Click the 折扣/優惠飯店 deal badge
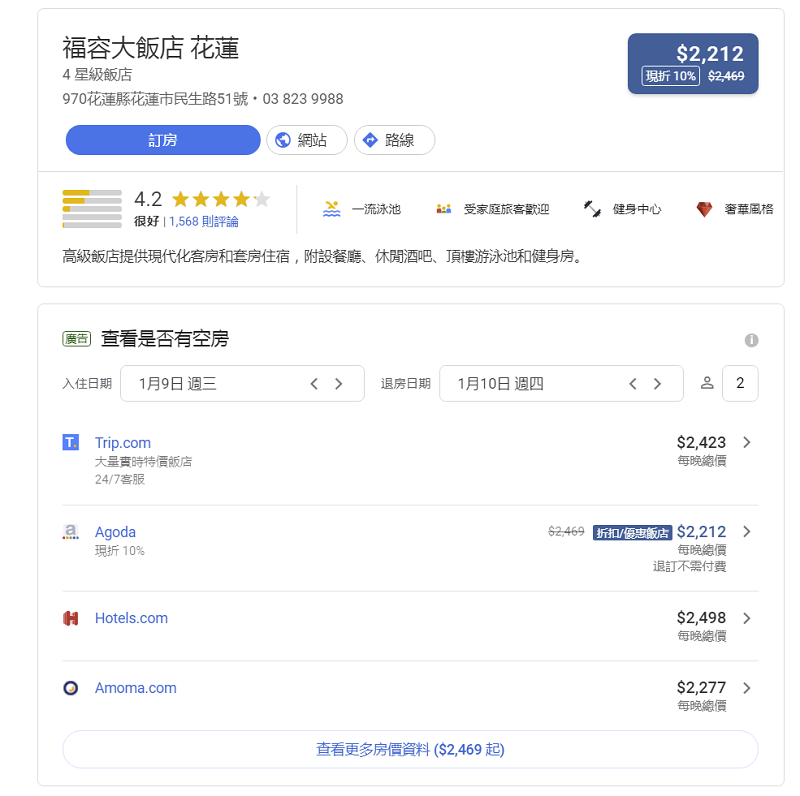800x796 pixels. [632, 533]
